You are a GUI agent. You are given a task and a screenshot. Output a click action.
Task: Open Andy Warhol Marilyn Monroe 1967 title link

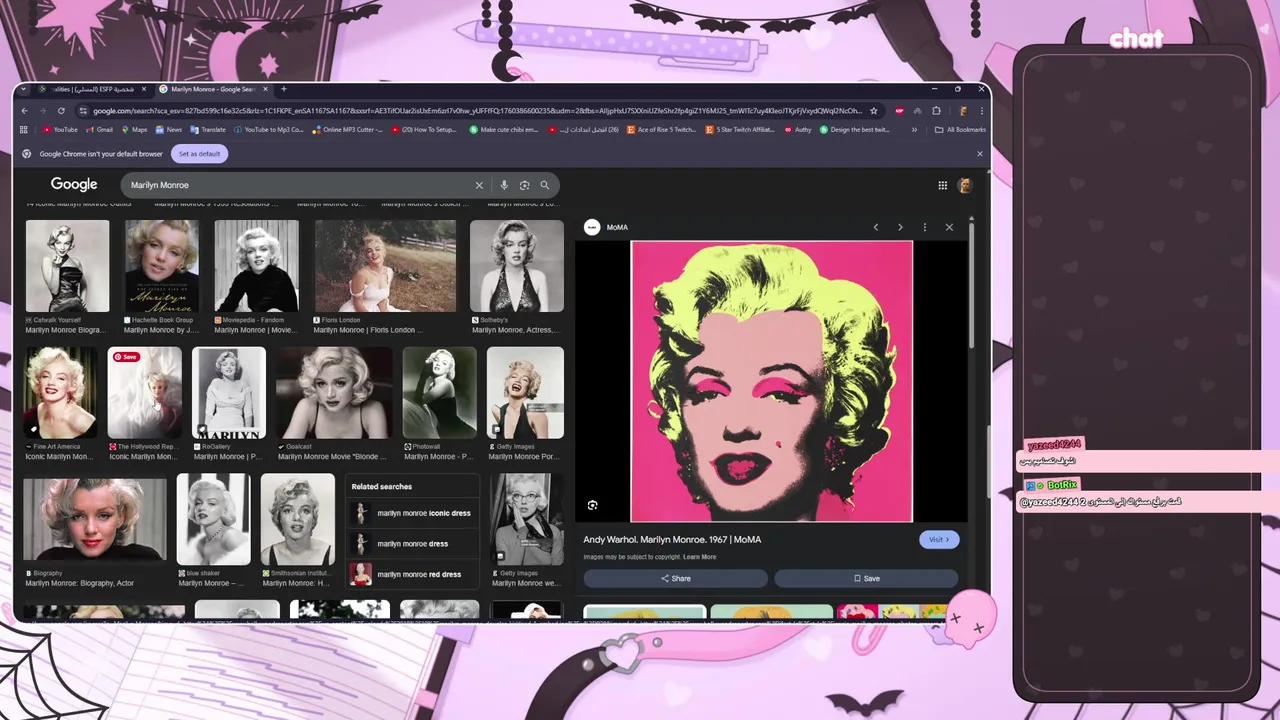pyautogui.click(x=672, y=540)
